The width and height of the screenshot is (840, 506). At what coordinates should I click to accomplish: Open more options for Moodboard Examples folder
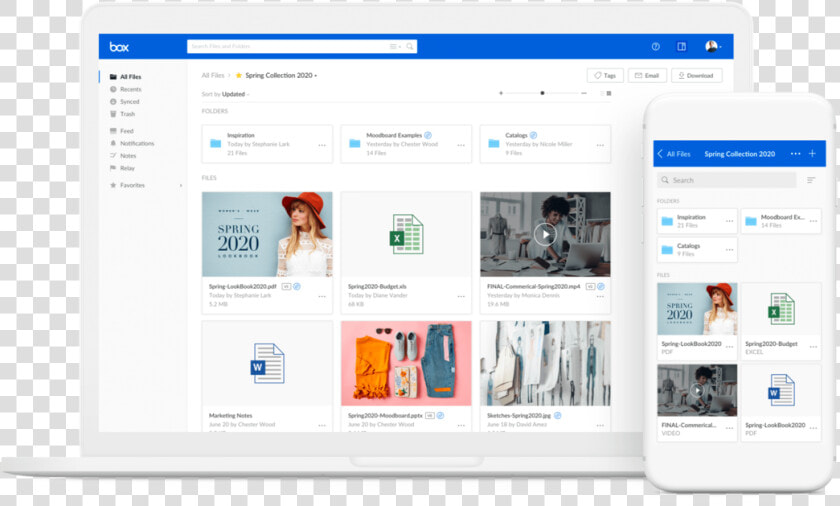pos(461,145)
